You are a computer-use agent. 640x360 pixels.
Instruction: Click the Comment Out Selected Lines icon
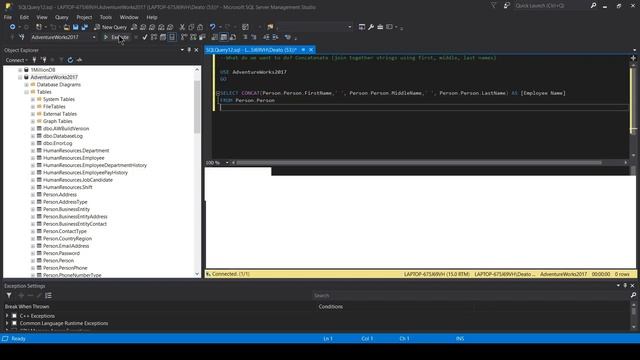(x=245, y=37)
